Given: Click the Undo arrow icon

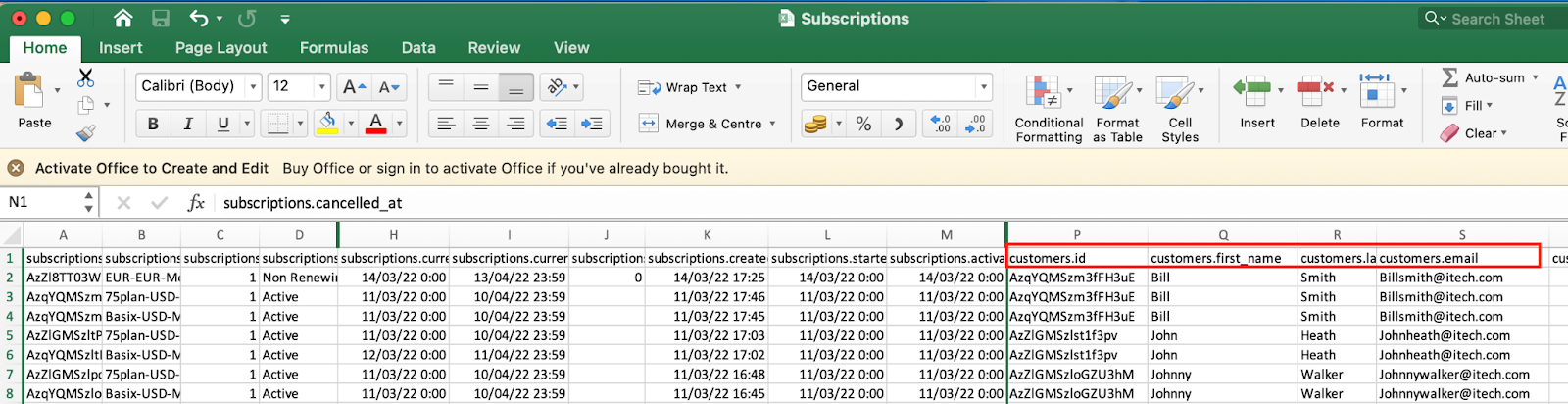Looking at the screenshot, I should coord(199,18).
